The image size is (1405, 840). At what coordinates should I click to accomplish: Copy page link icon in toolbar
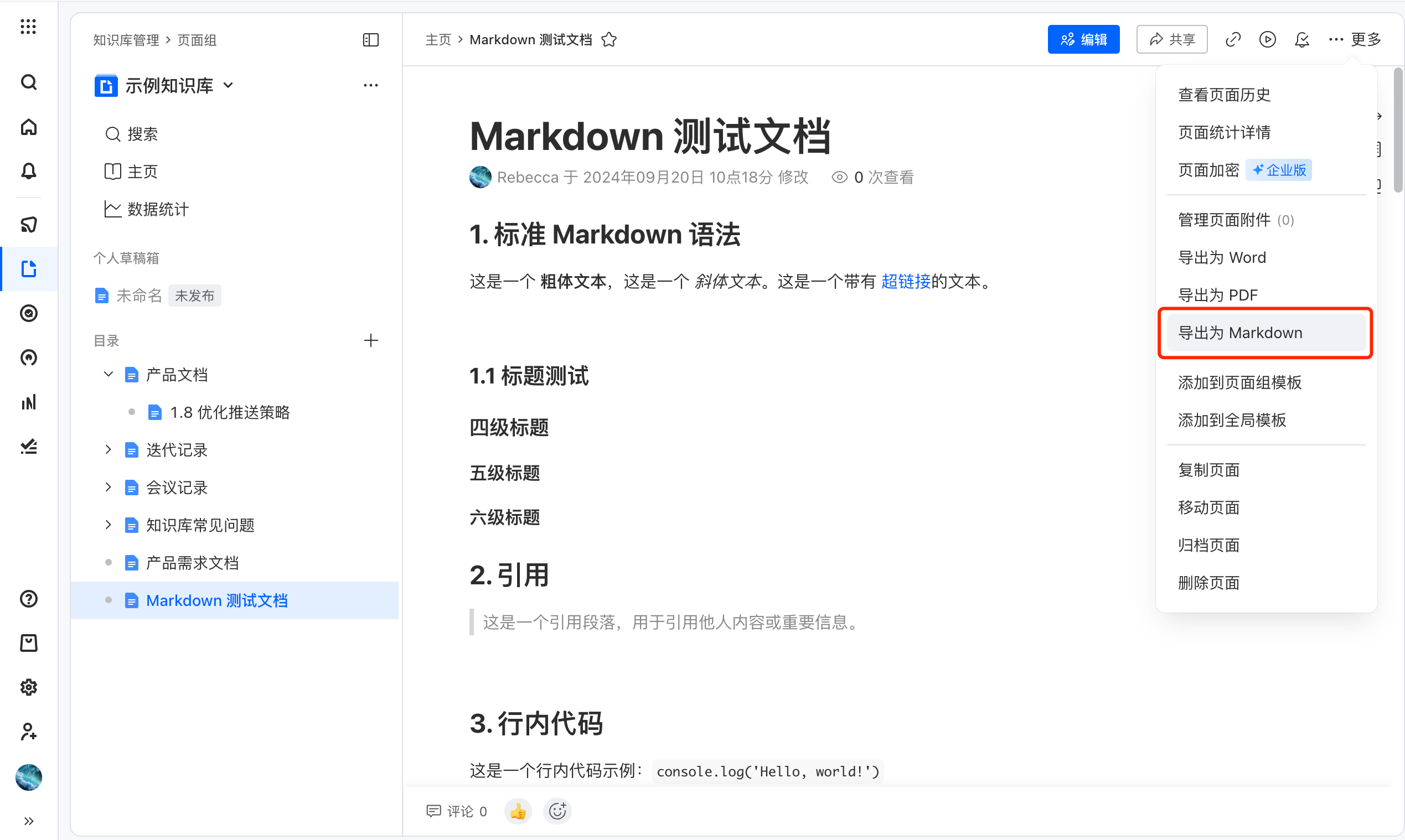(1233, 39)
